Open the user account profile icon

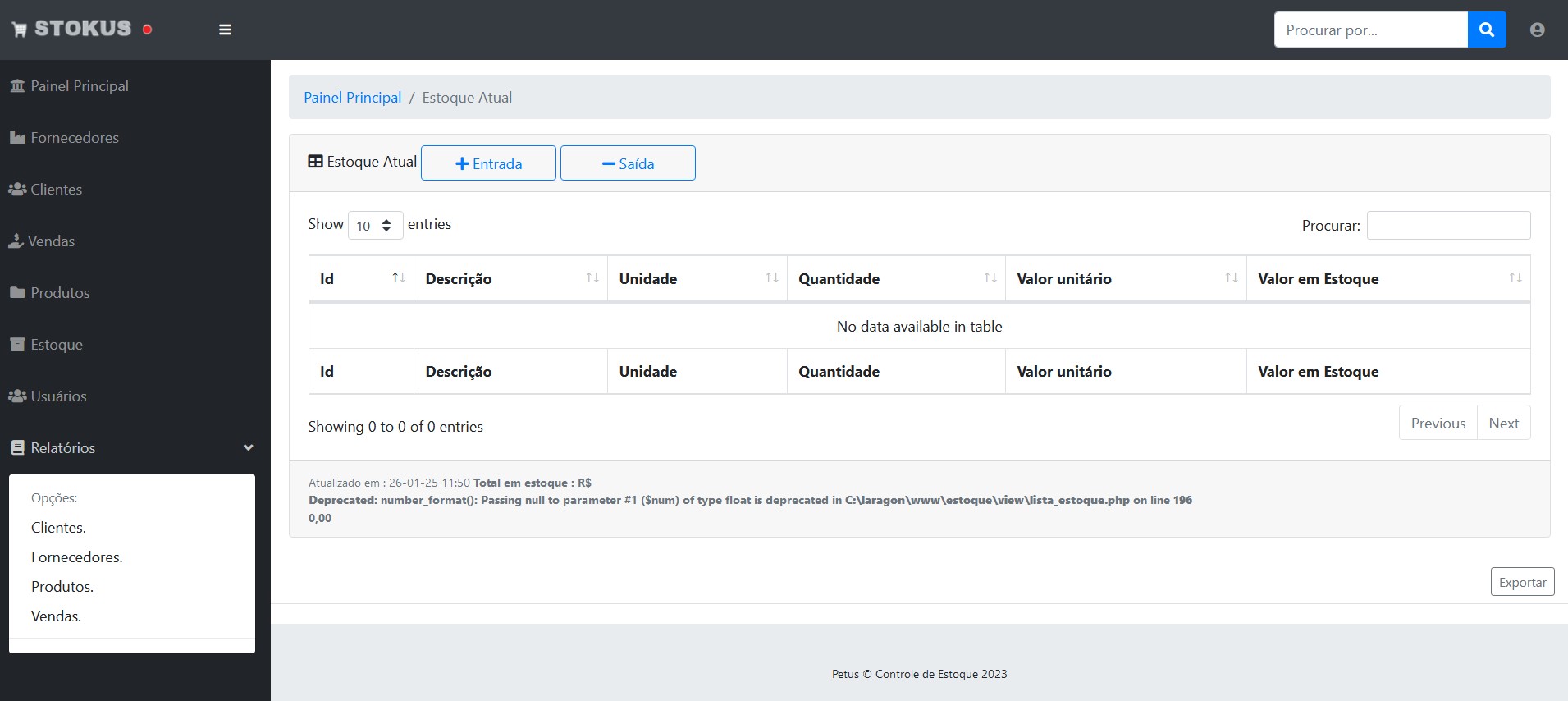(1537, 30)
